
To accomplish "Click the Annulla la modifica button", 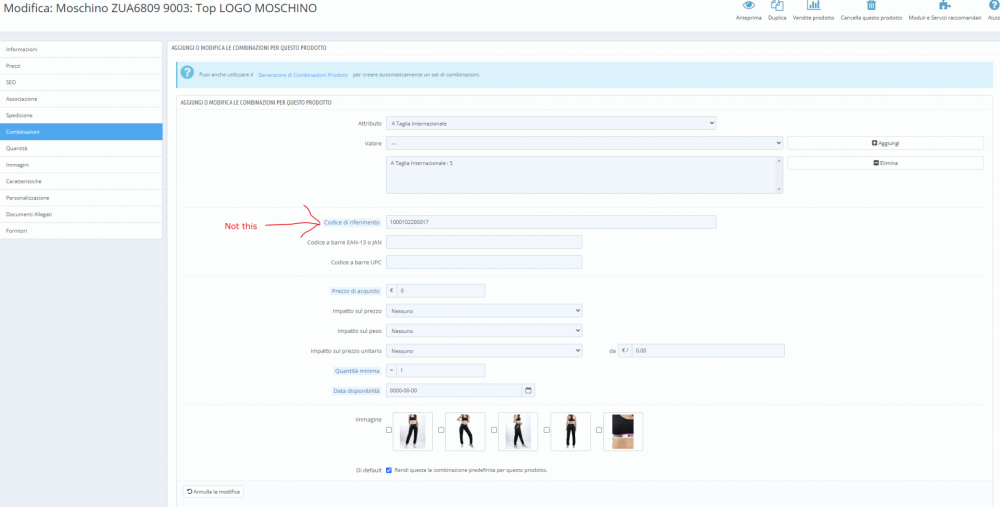I will point(214,492).
